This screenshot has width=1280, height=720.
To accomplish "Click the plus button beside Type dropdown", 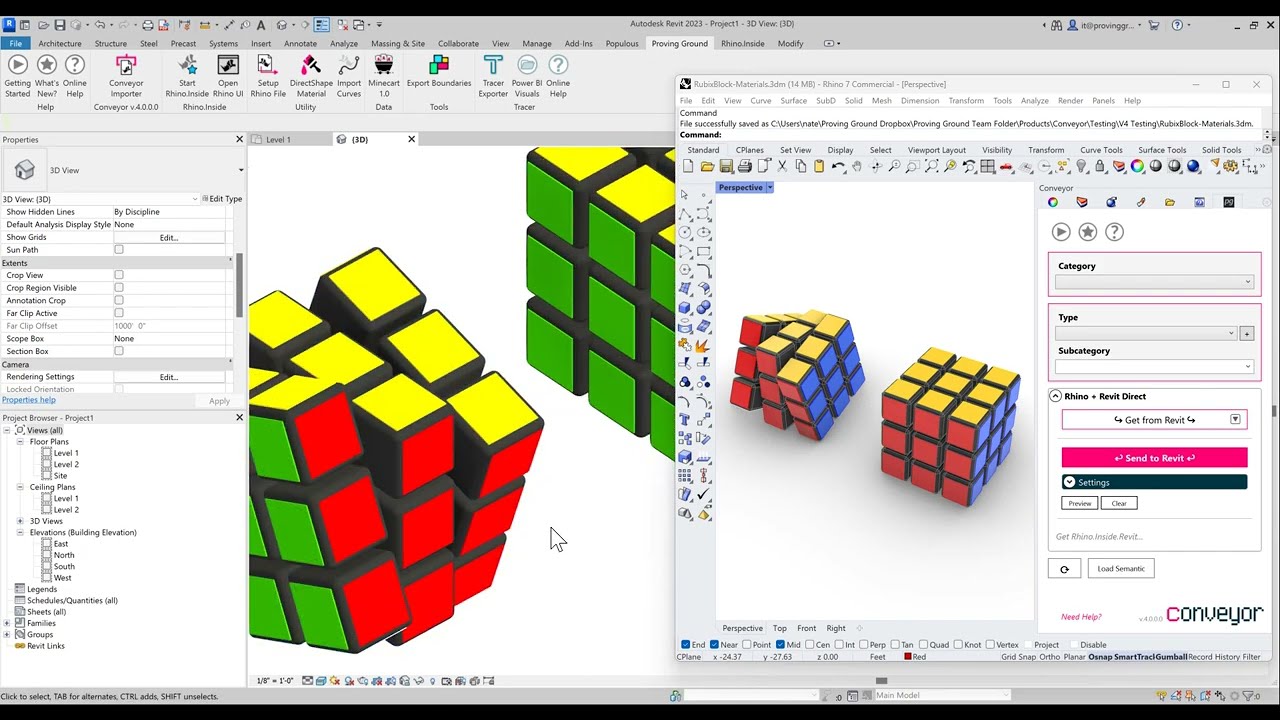I will coord(1246,333).
